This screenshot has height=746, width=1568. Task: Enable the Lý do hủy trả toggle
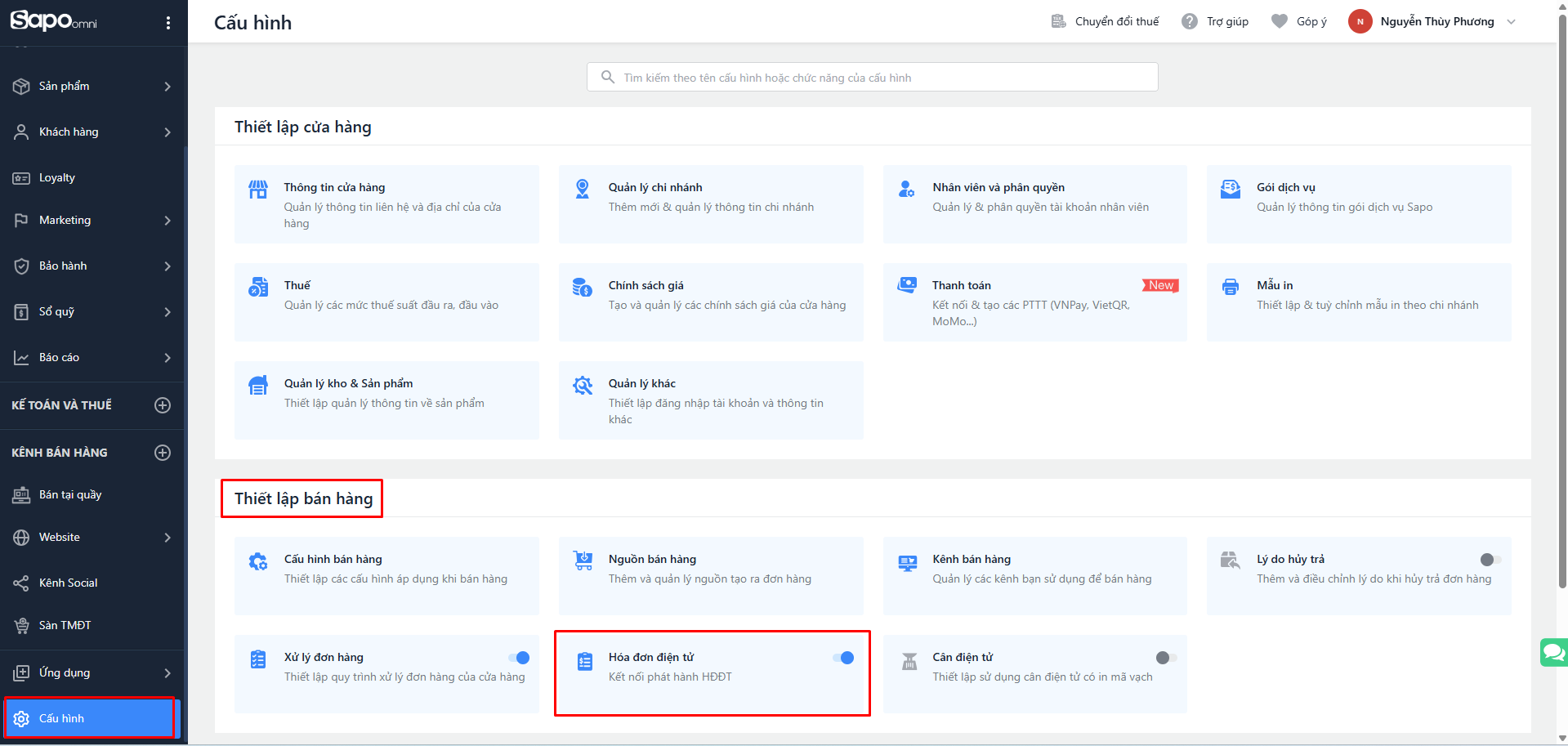tap(1490, 560)
